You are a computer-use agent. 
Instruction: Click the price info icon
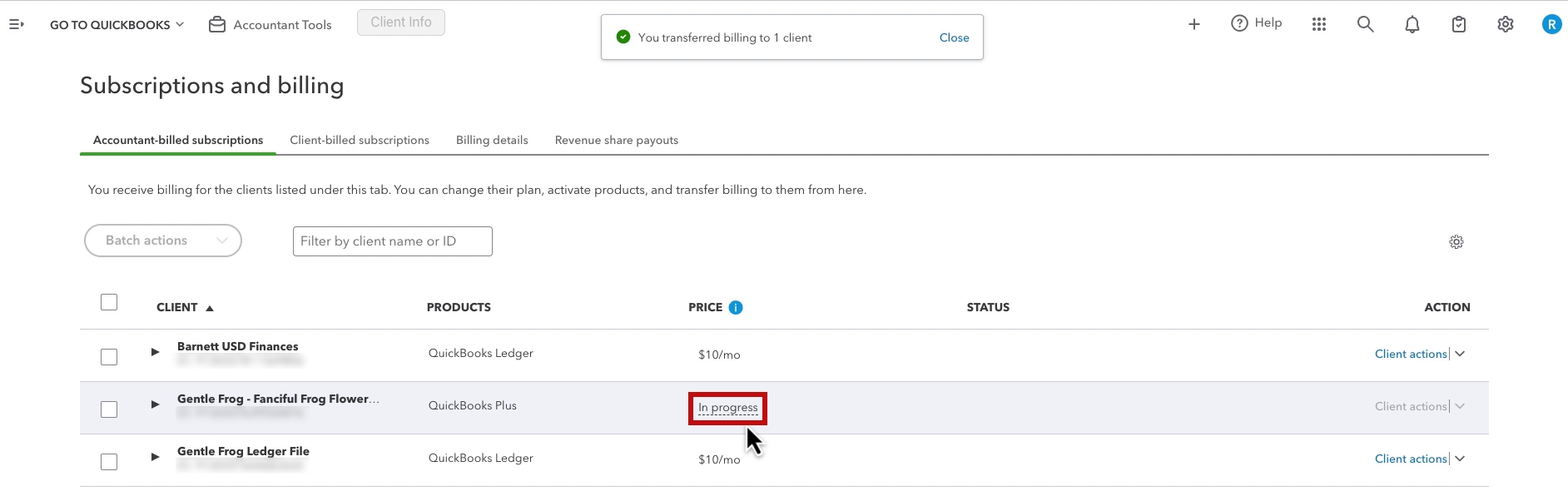(x=736, y=307)
